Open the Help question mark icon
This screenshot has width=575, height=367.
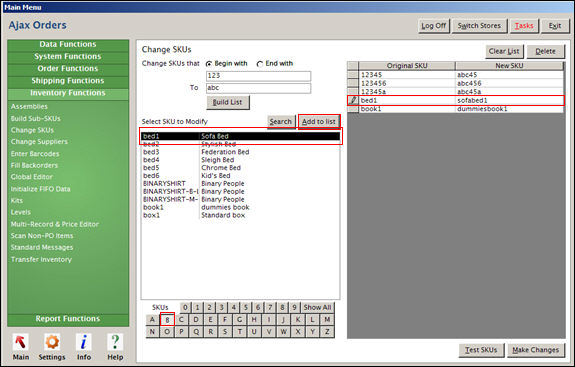(115, 342)
